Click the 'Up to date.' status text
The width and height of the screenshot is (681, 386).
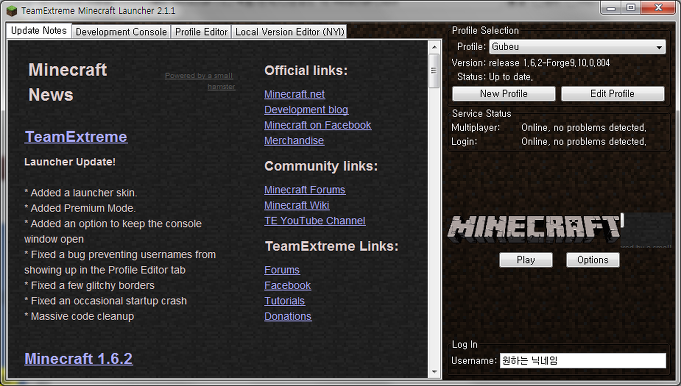pos(511,77)
